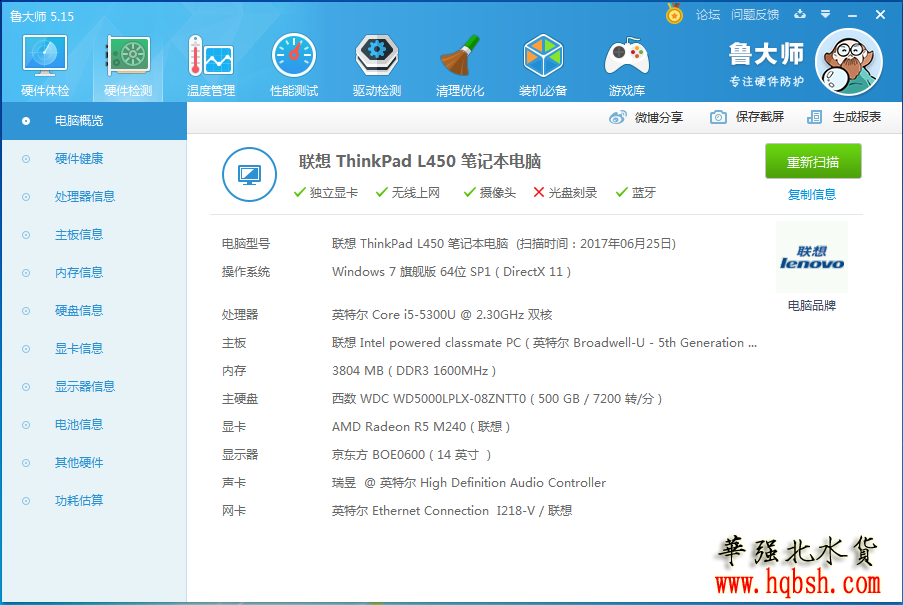Open 温度管理 temperature management
The width and height of the screenshot is (903, 605).
211,66
